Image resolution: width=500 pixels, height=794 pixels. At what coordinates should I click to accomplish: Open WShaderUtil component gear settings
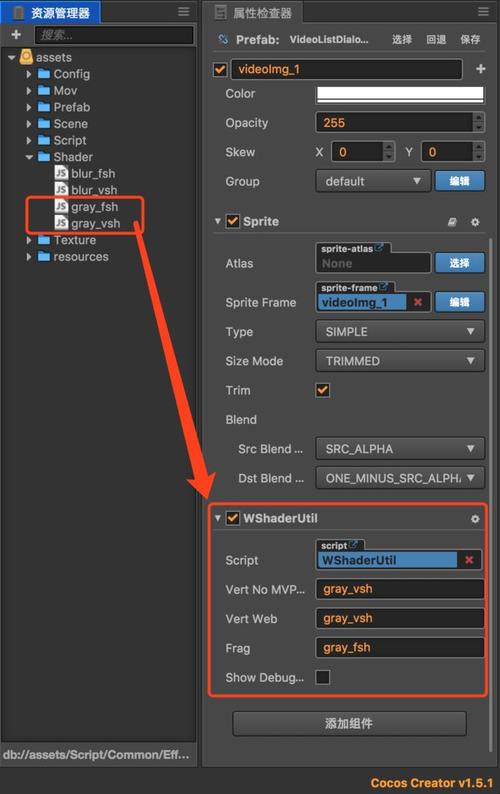[x=475, y=519]
